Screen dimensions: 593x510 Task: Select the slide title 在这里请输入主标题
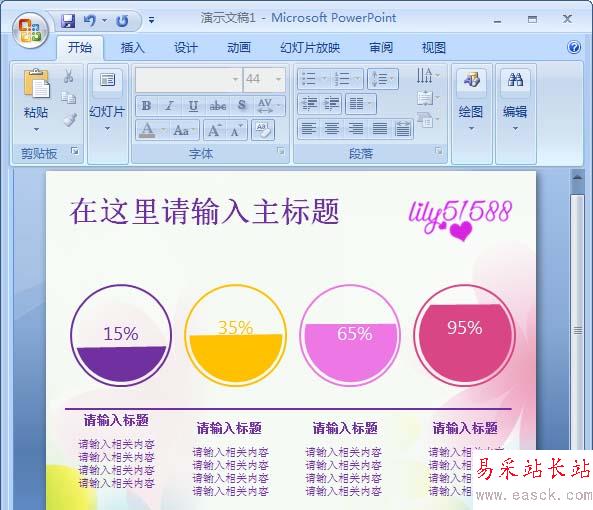204,211
